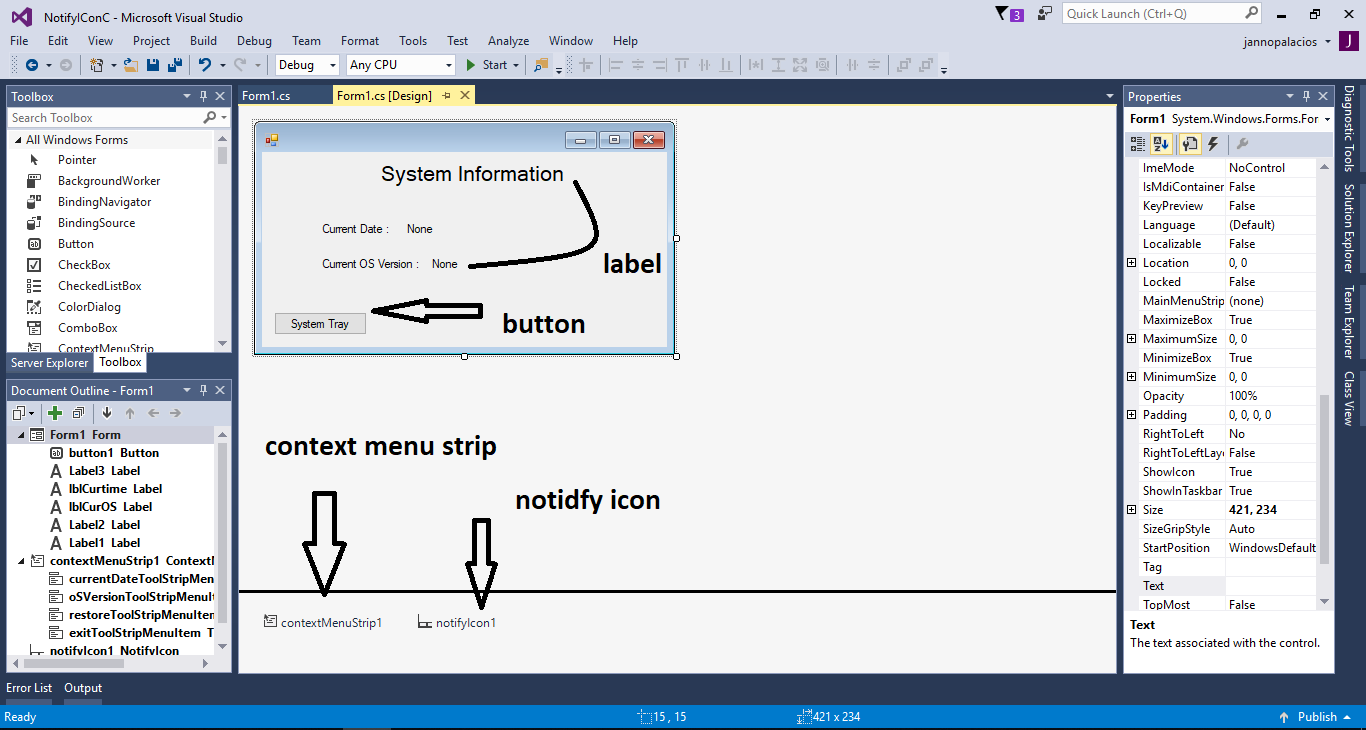Expand the Location property
1366x730 pixels.
click(1132, 263)
